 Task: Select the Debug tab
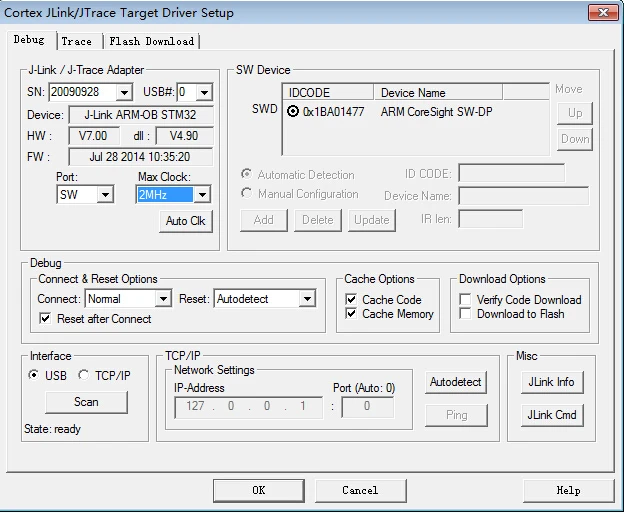click(x=29, y=39)
